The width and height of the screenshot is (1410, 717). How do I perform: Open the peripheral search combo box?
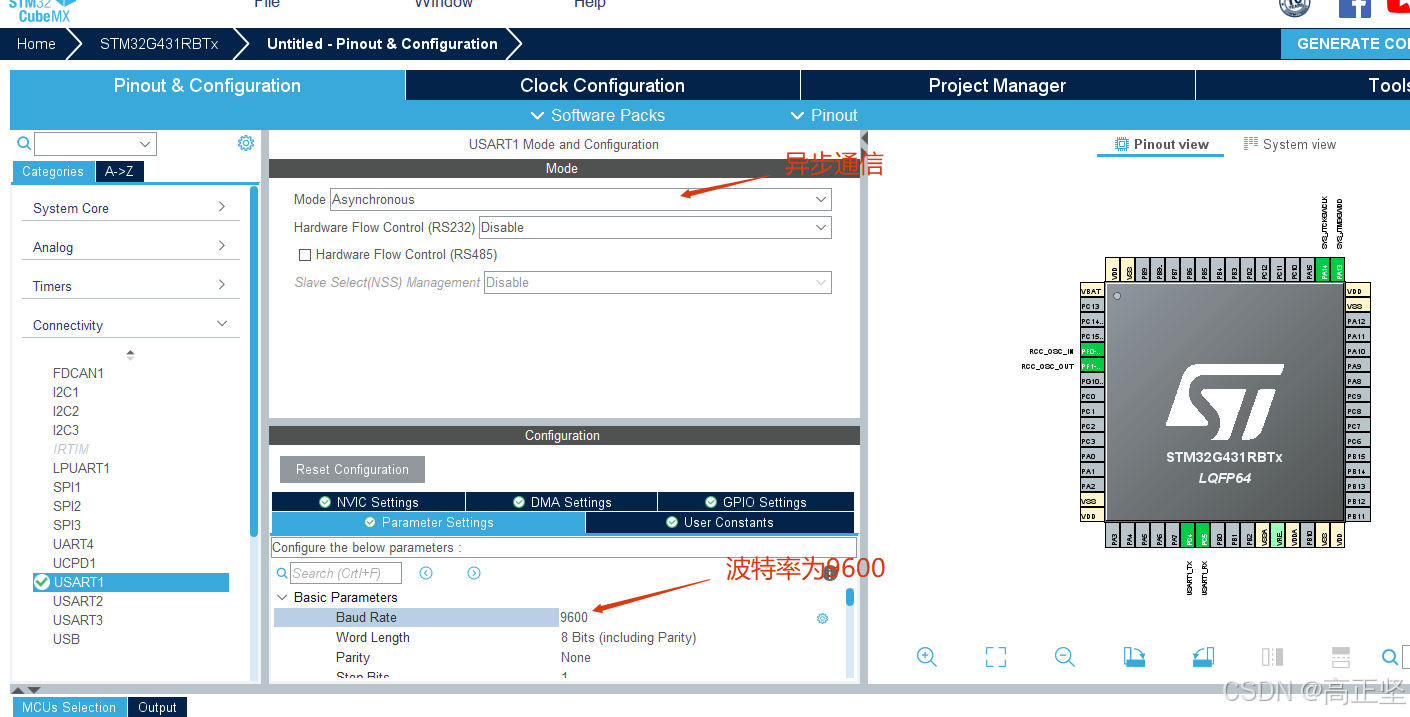pos(96,144)
